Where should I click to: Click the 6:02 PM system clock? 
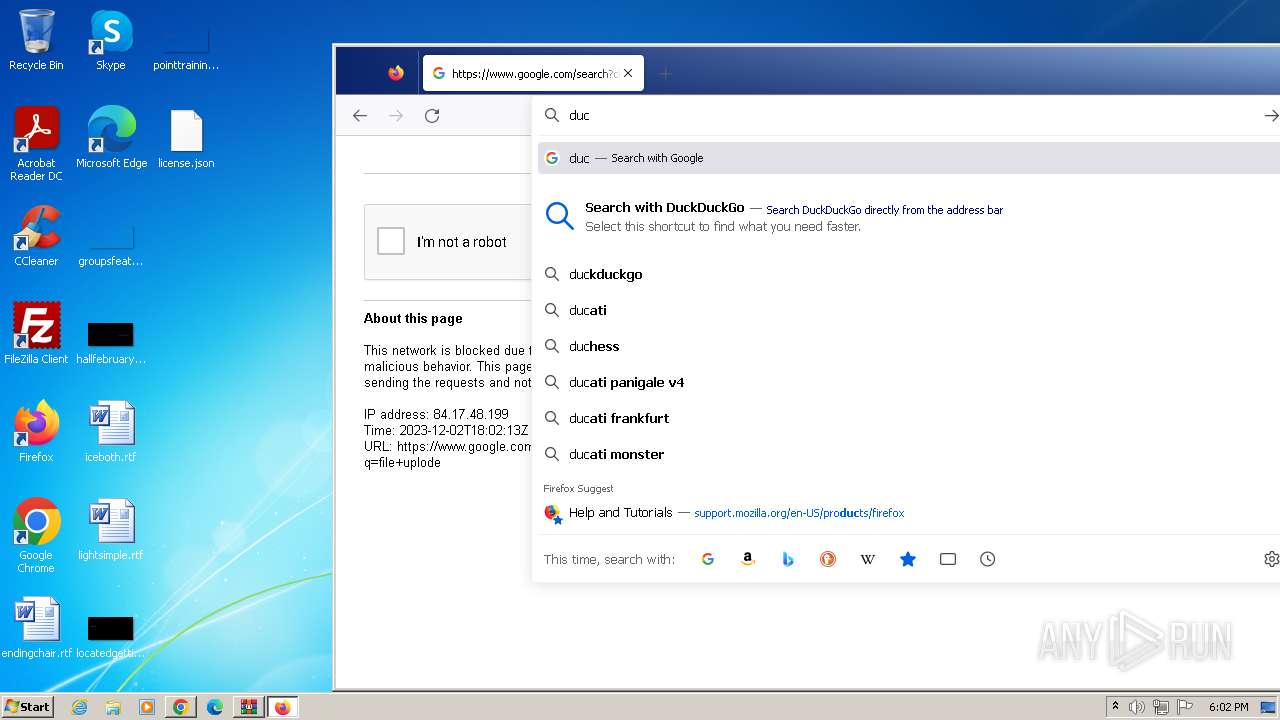[1228, 707]
